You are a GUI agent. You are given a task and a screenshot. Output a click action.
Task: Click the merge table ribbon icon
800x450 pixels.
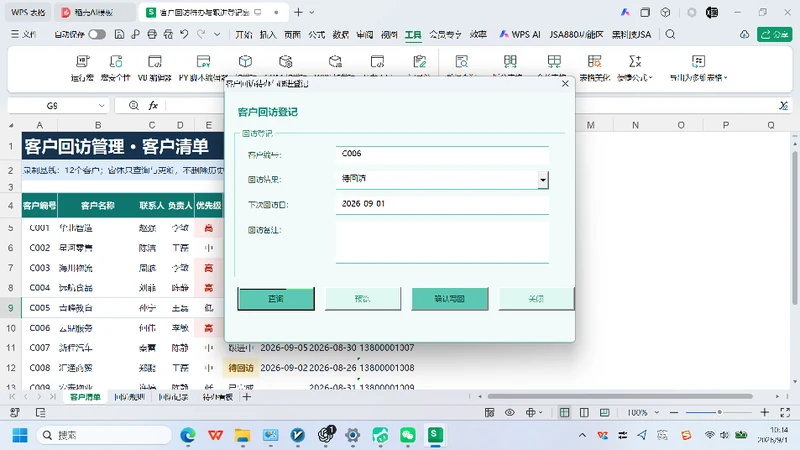click(x=554, y=62)
